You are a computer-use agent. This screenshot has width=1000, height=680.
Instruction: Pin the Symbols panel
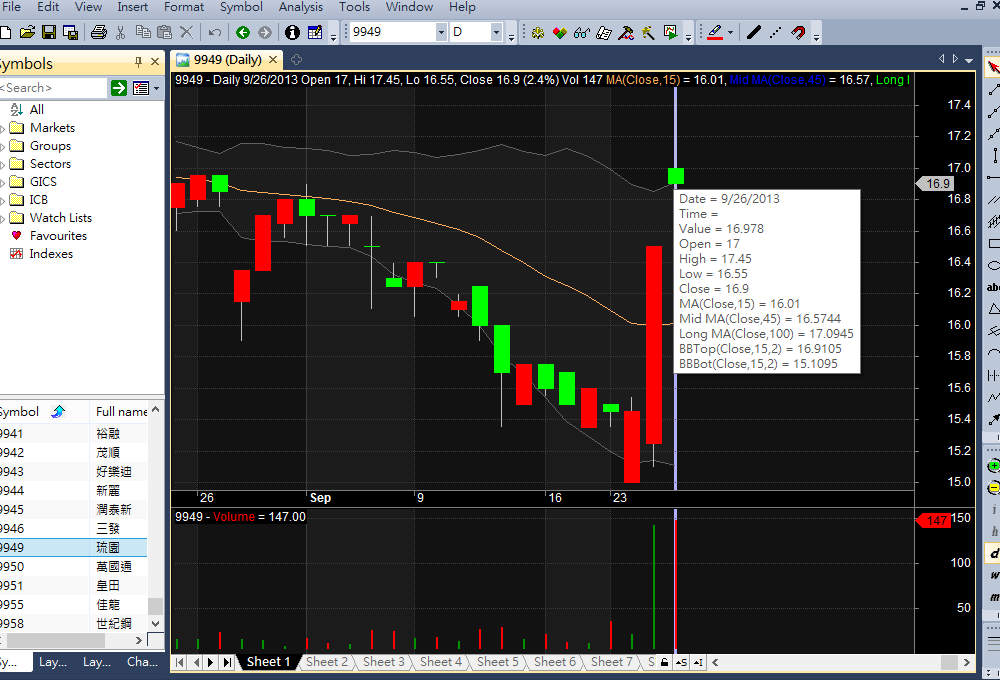(x=138, y=62)
